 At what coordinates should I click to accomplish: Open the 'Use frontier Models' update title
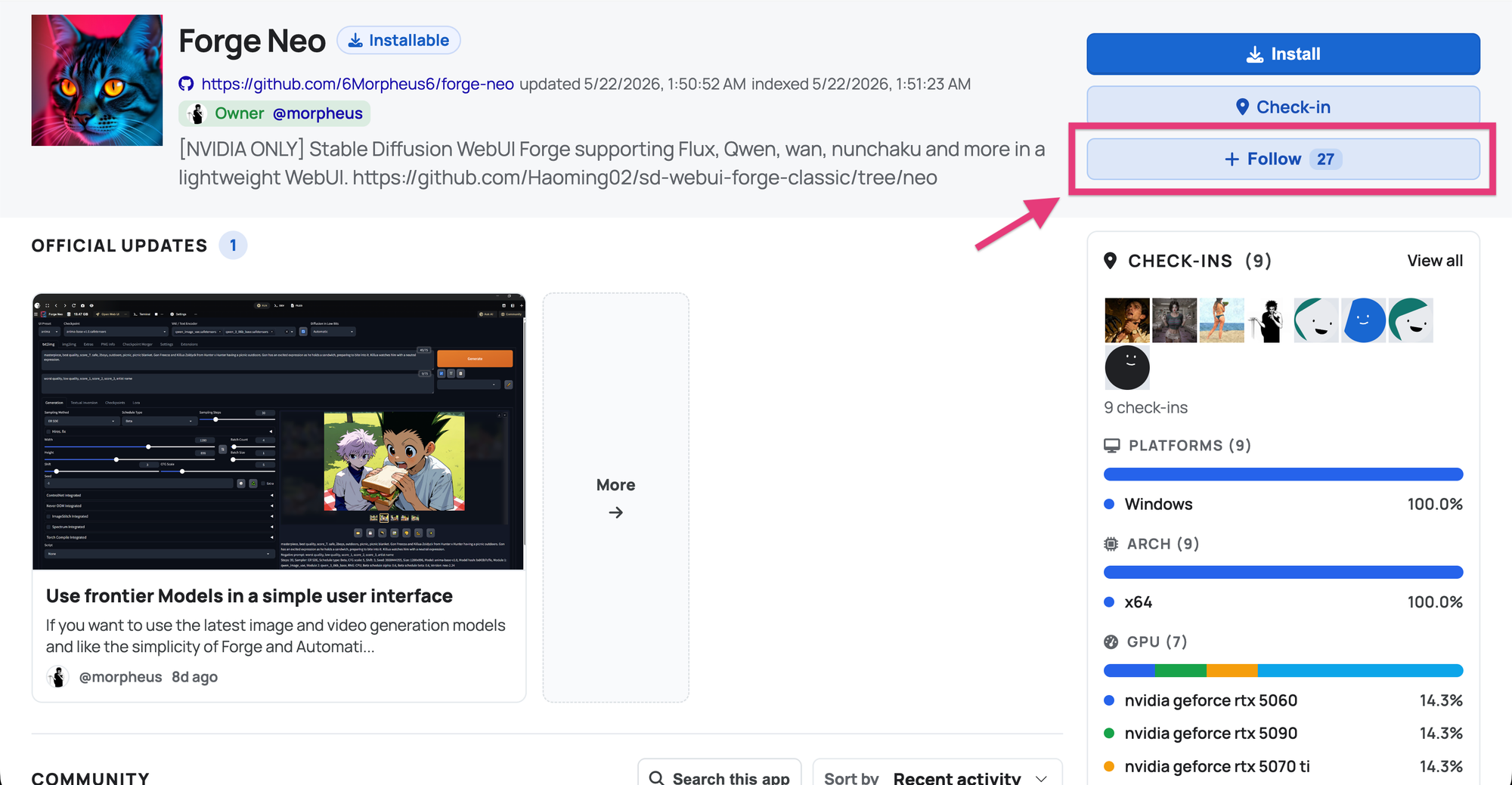249,596
